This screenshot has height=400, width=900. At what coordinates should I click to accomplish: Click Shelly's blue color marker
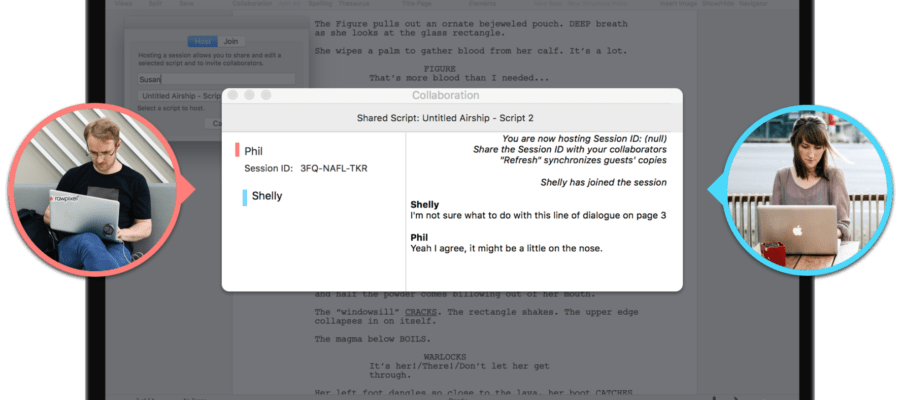(245, 198)
